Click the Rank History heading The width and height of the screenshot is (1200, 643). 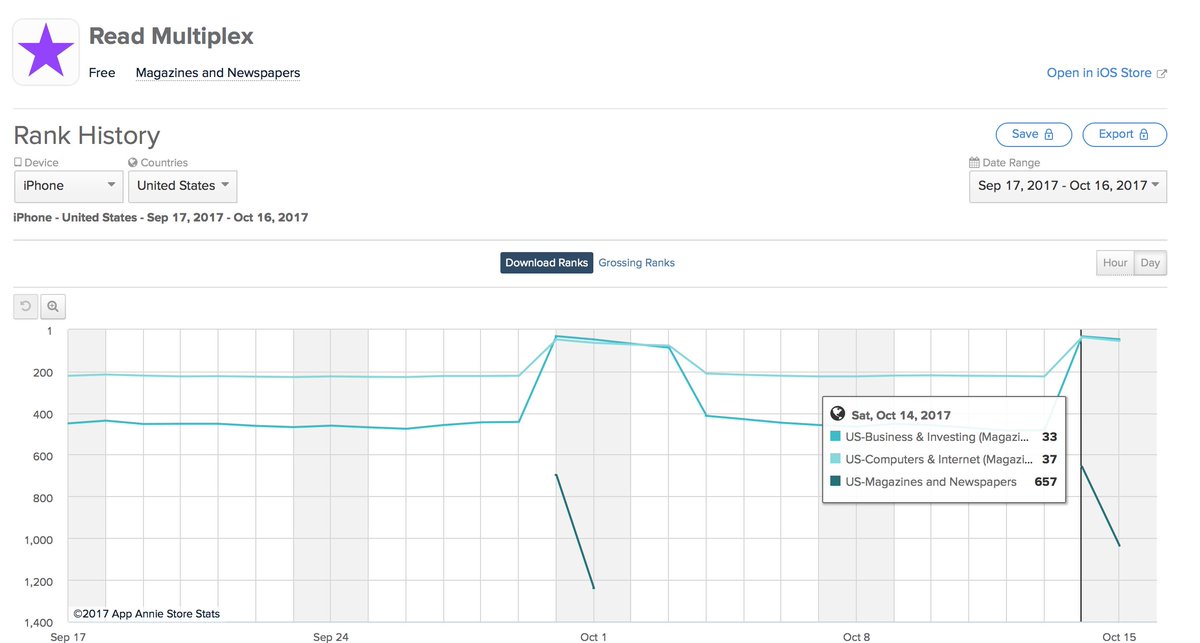click(87, 136)
